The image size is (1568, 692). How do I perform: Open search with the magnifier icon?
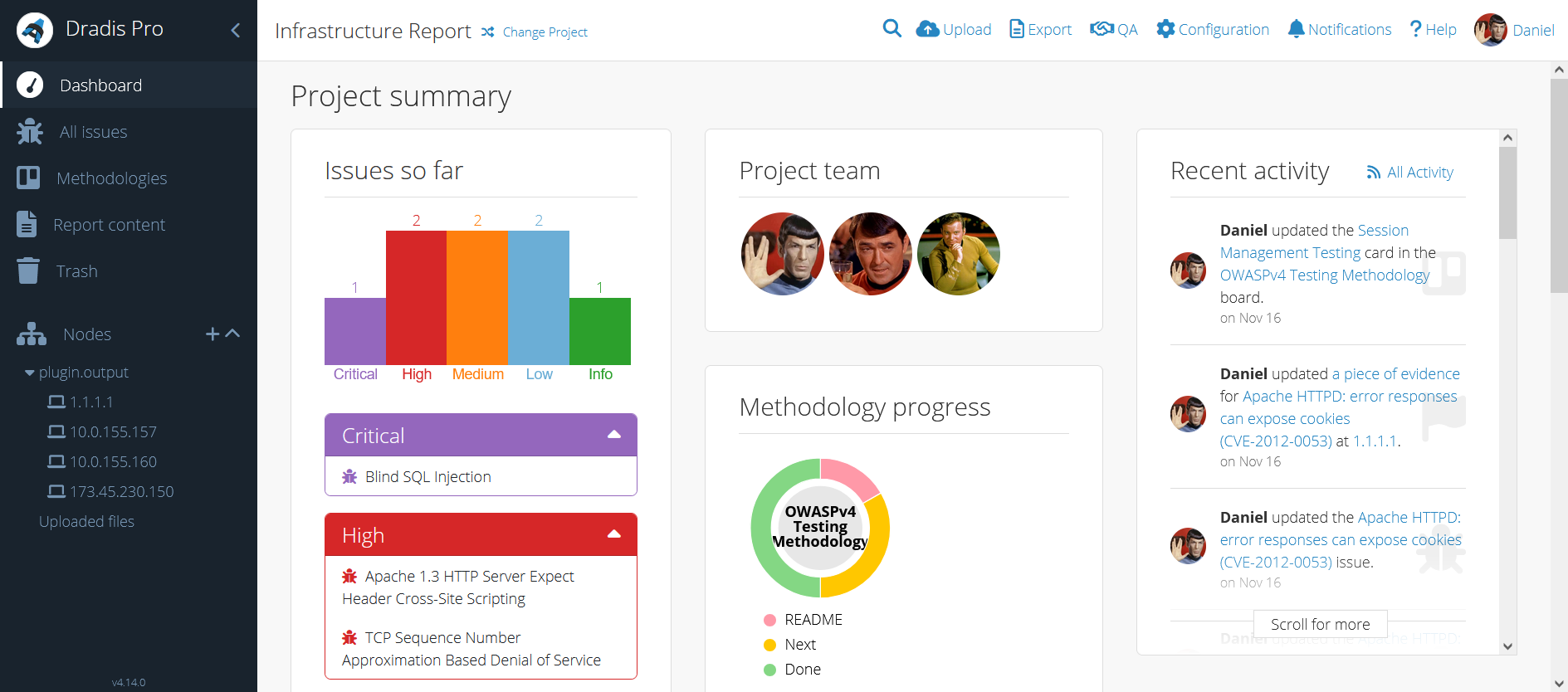coord(892,29)
